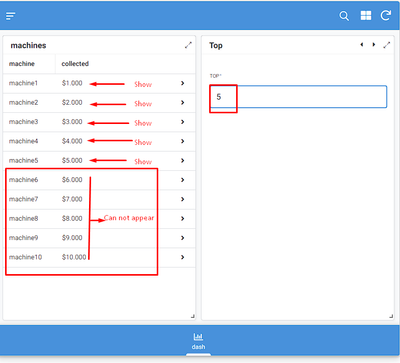
Task: Open machine2 row chevron
Action: [x=182, y=102]
